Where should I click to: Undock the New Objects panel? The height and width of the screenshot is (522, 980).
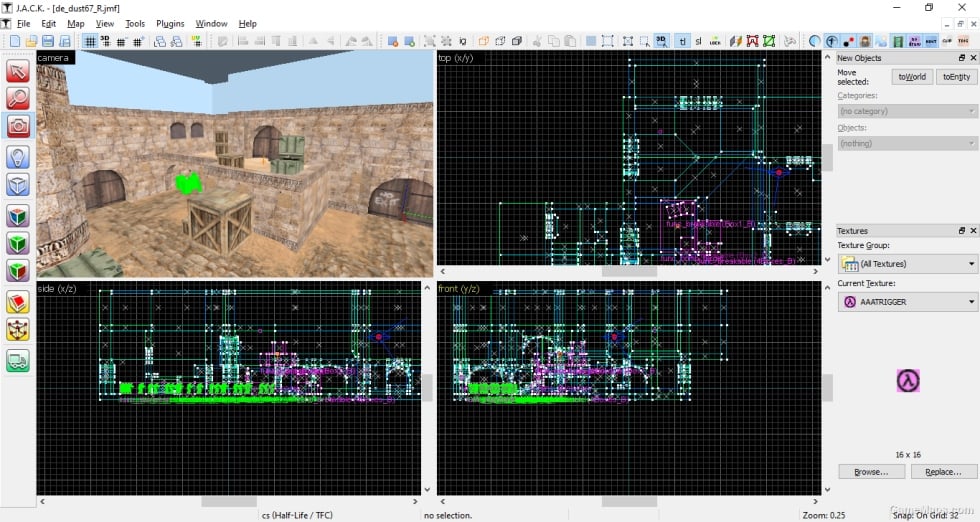coord(962,58)
